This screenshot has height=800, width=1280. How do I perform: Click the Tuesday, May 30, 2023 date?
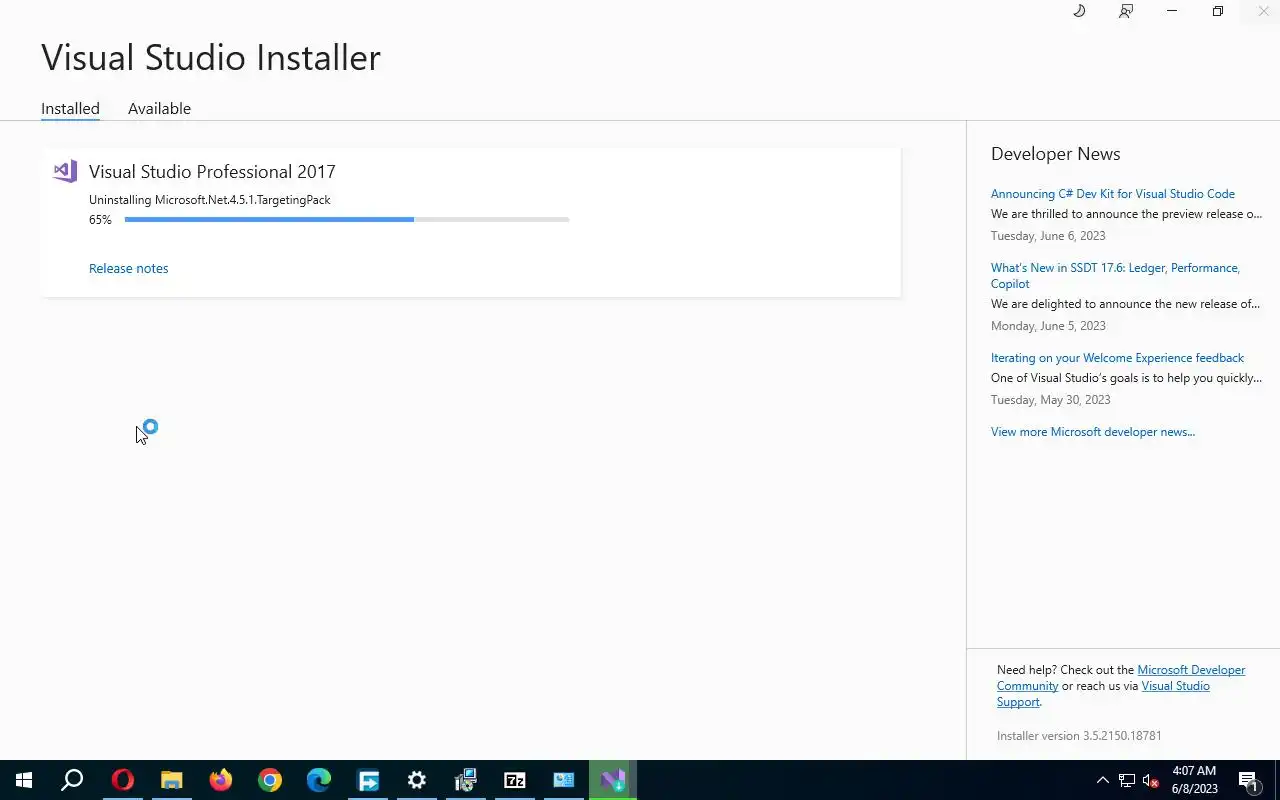pyautogui.click(x=1050, y=400)
